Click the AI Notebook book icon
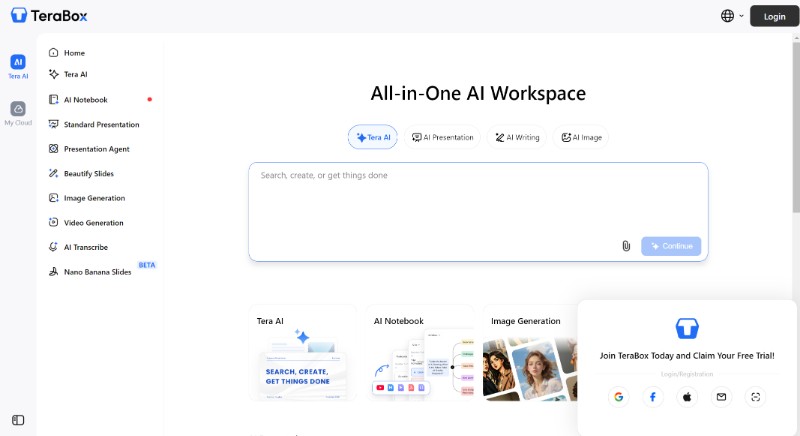The image size is (800, 436). (53, 99)
